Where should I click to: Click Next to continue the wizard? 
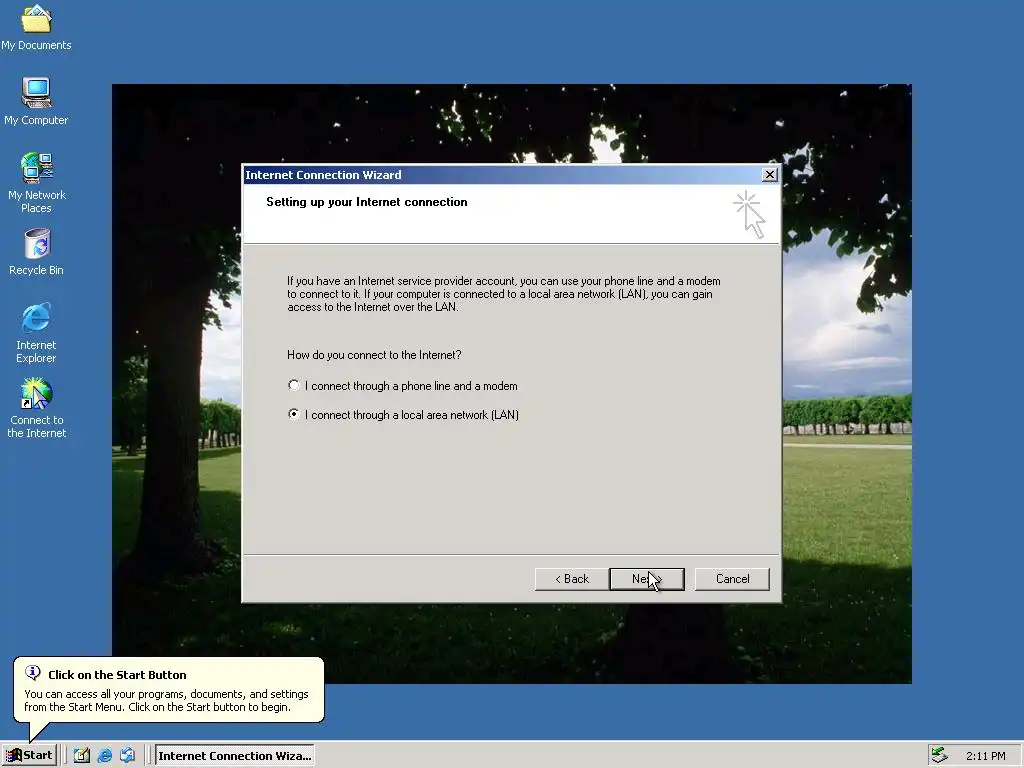(x=647, y=579)
